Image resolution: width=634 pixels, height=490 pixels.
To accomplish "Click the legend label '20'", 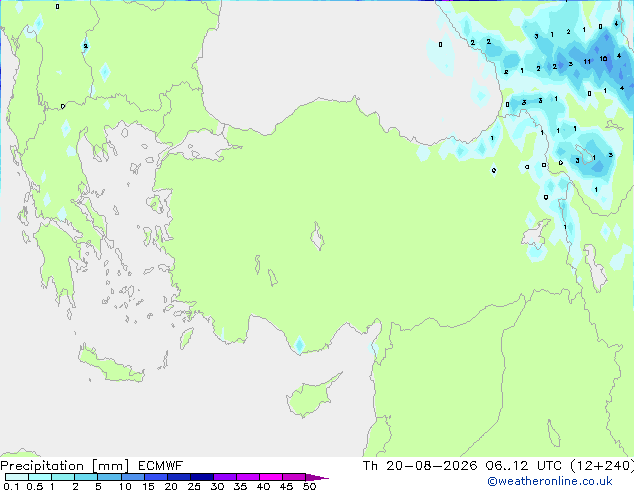I will click(171, 486).
